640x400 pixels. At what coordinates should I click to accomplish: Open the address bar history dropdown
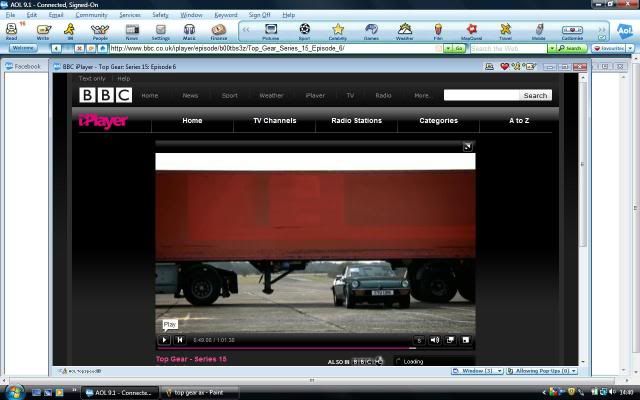[x=448, y=49]
